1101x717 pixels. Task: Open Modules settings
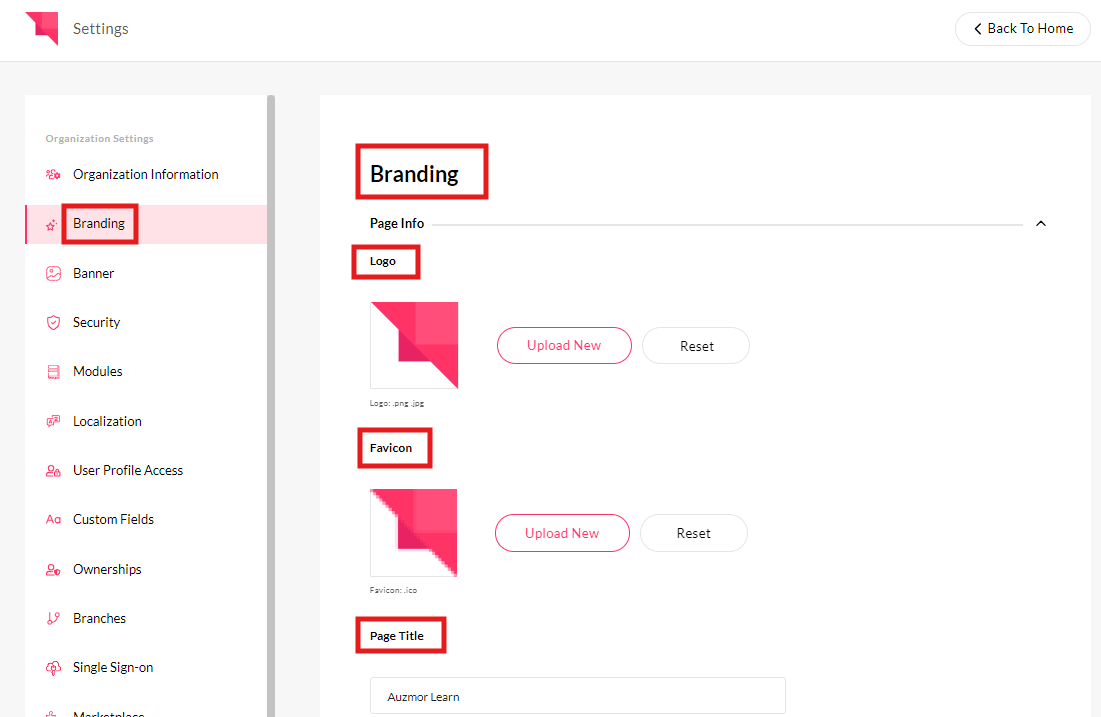(146, 371)
